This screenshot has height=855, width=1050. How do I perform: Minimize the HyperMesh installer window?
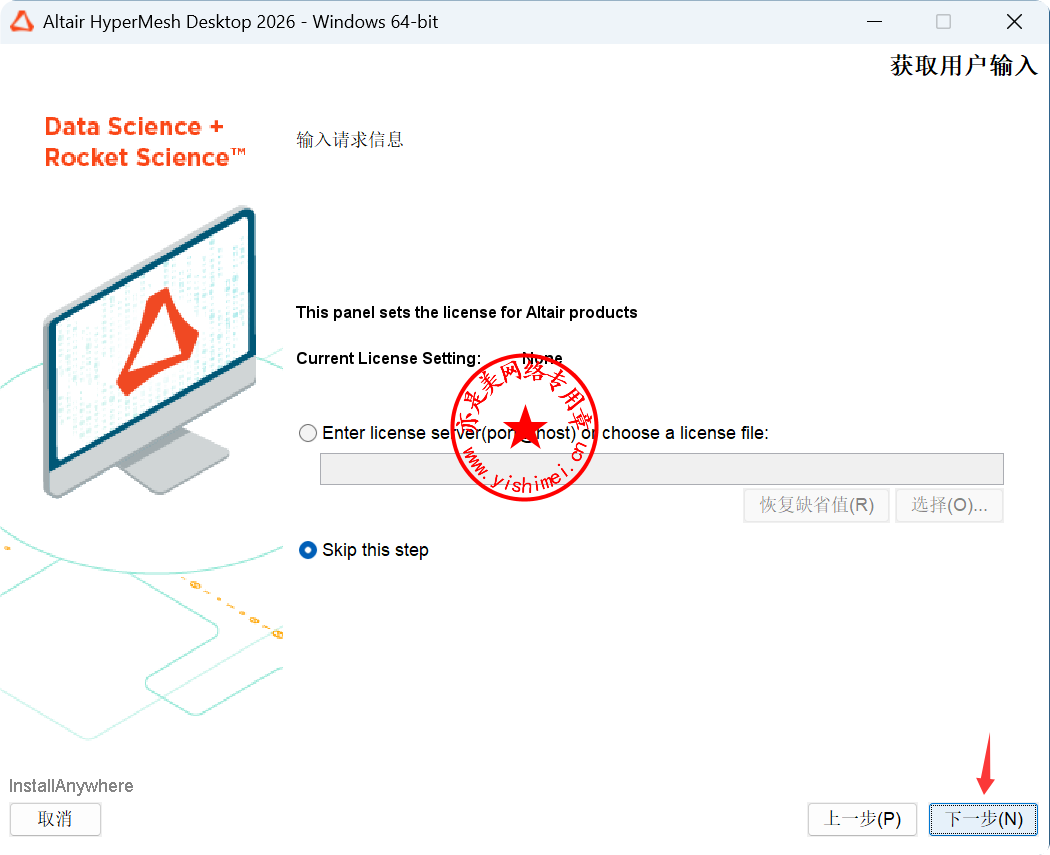874,21
